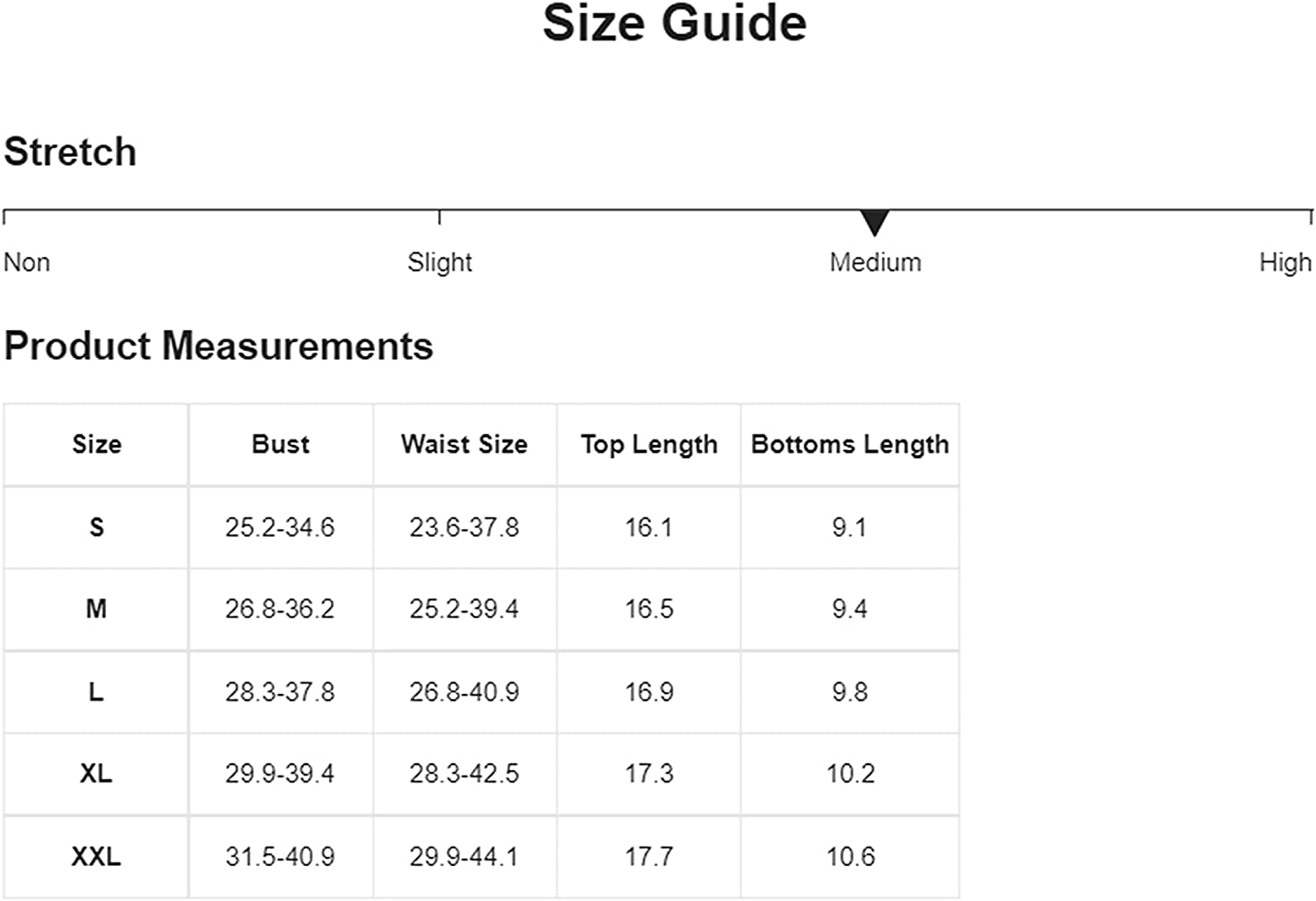Click bust value 28.3-37.8 for L
This screenshot has height=901, width=1316.
[280, 692]
